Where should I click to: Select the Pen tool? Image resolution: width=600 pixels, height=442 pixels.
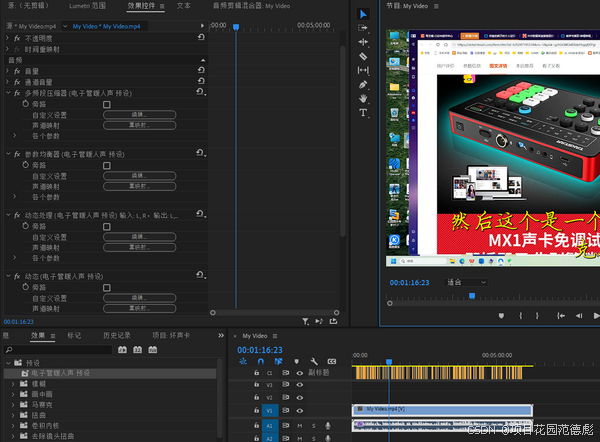(x=363, y=85)
